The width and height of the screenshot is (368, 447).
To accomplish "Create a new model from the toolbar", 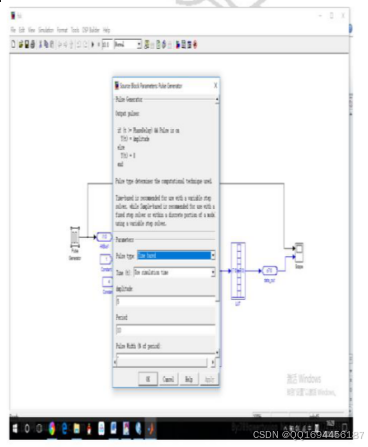I will click(13, 44).
